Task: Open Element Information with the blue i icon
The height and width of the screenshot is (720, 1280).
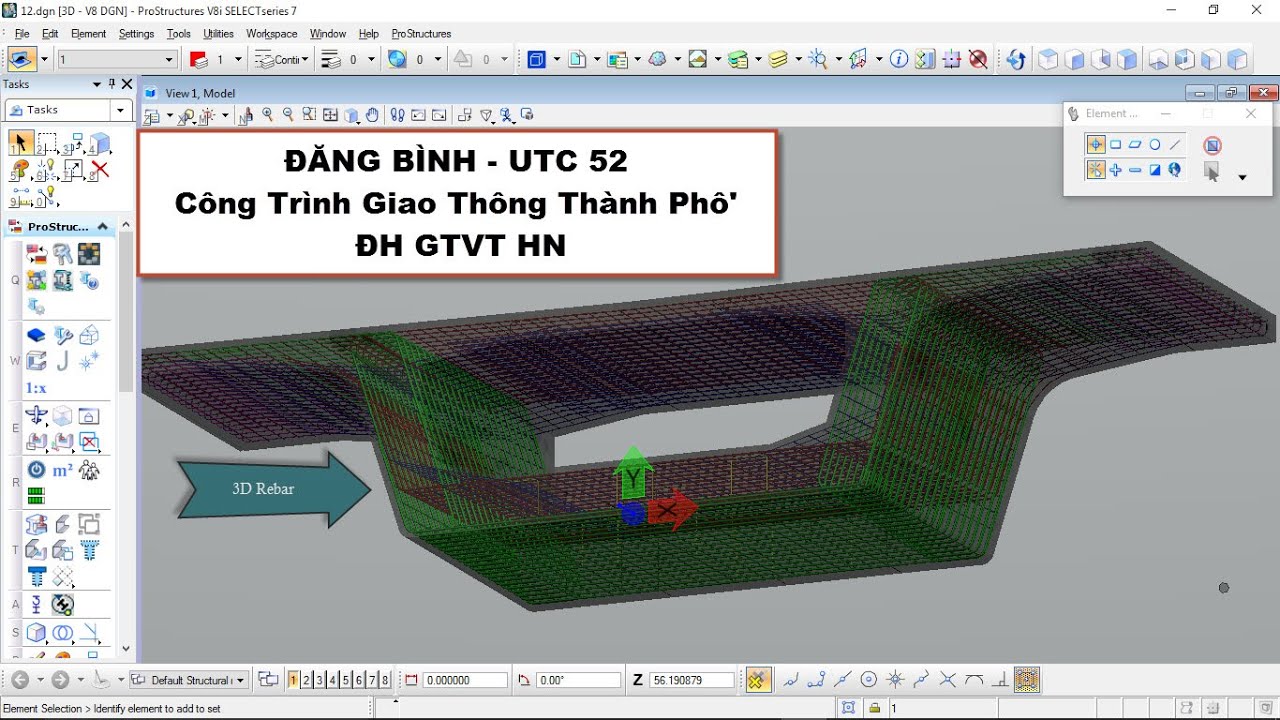Action: [x=898, y=59]
